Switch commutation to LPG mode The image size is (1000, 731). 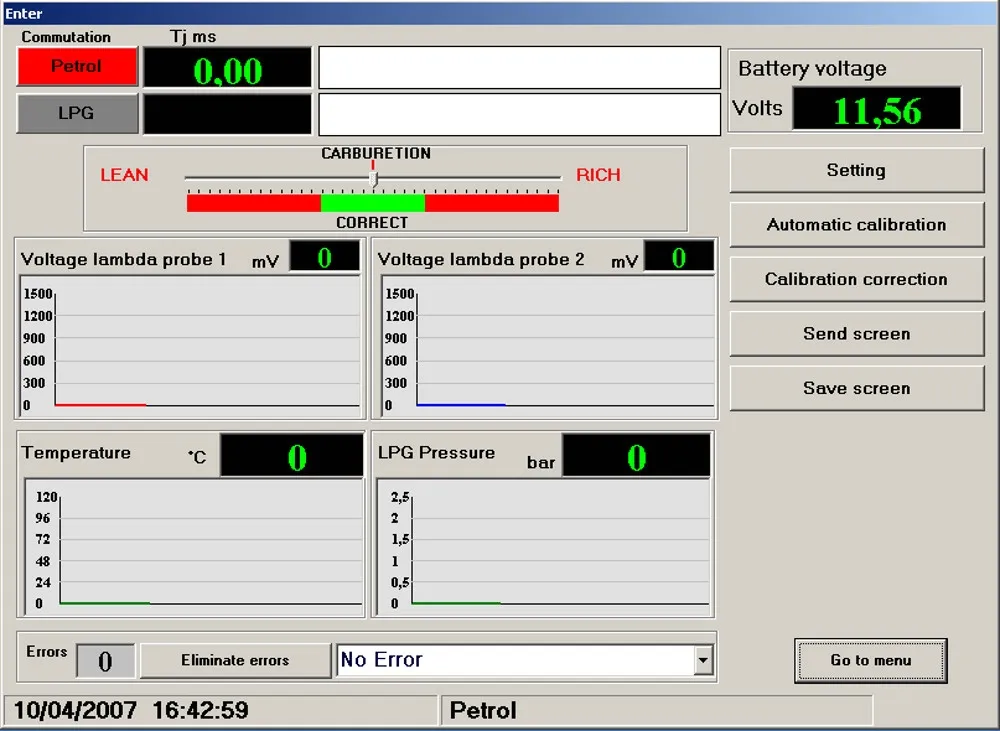(x=77, y=114)
